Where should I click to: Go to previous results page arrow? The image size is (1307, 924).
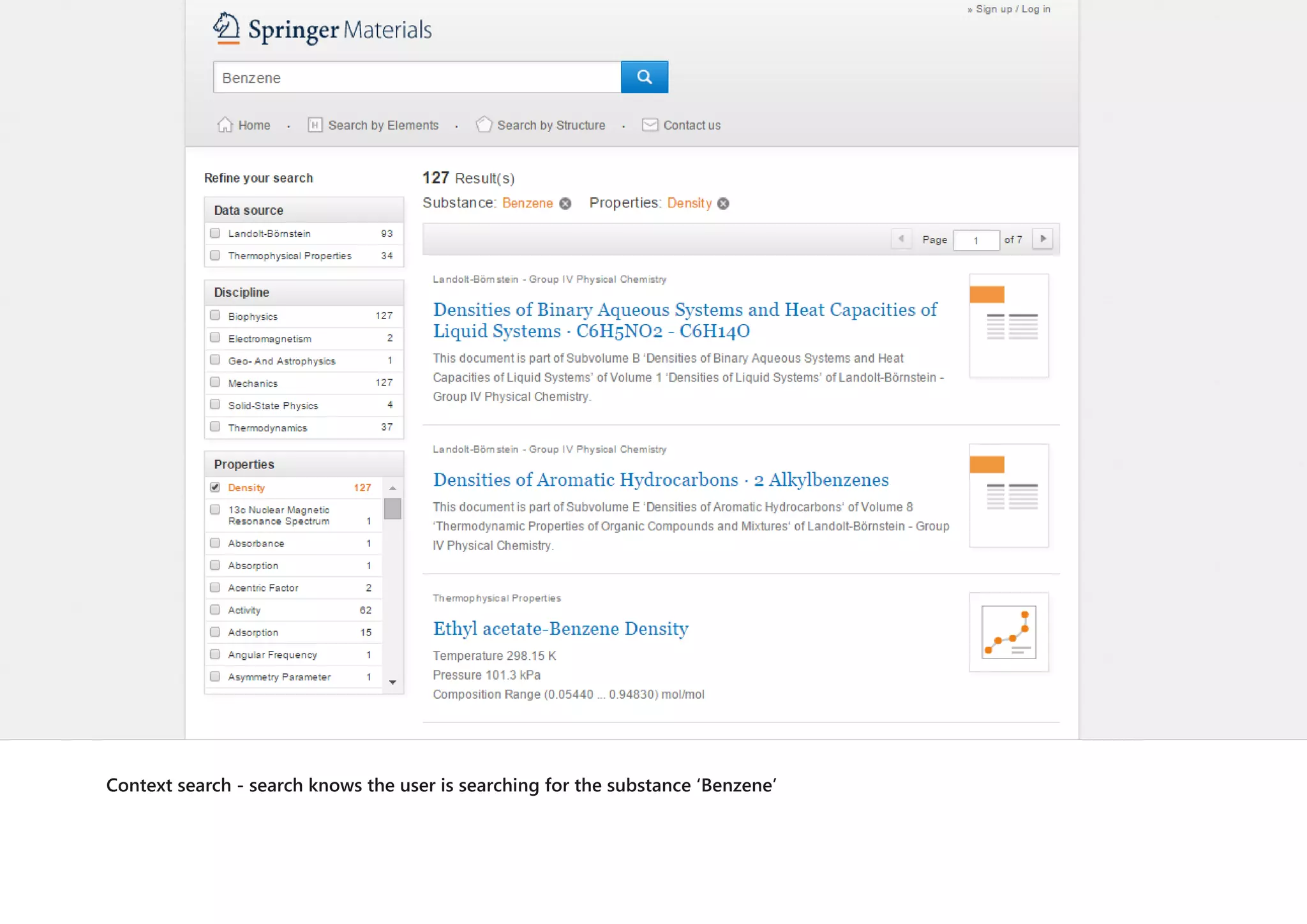click(900, 239)
